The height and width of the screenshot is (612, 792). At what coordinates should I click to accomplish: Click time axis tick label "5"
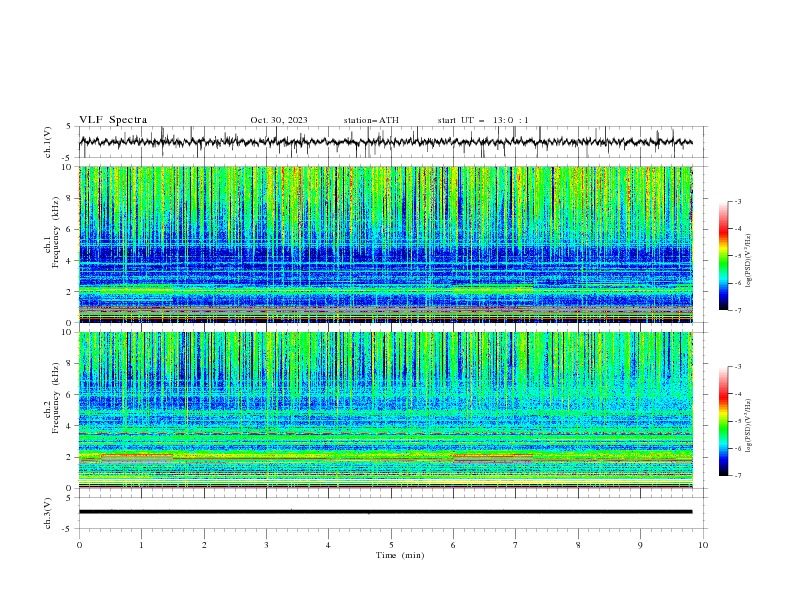(x=391, y=545)
